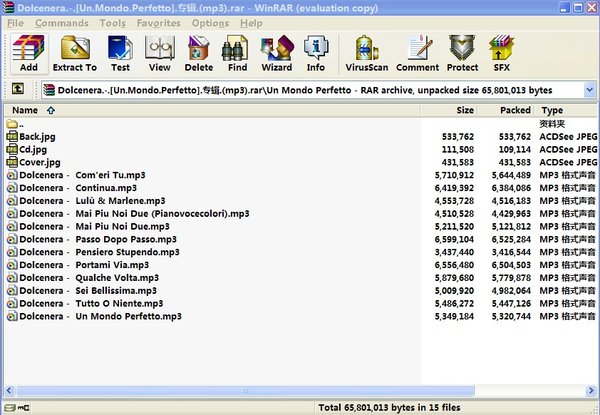
Task: Click size value 3,437,440
Action: [454, 252]
